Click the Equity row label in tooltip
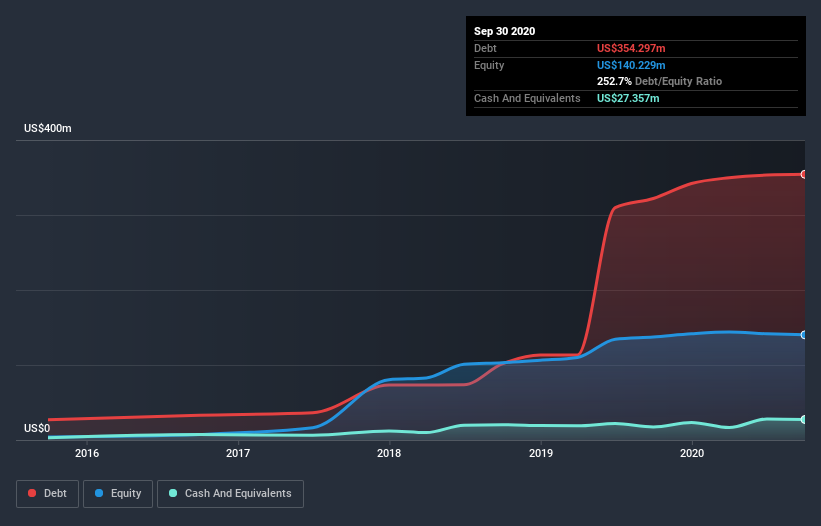The image size is (821, 526). click(x=489, y=65)
